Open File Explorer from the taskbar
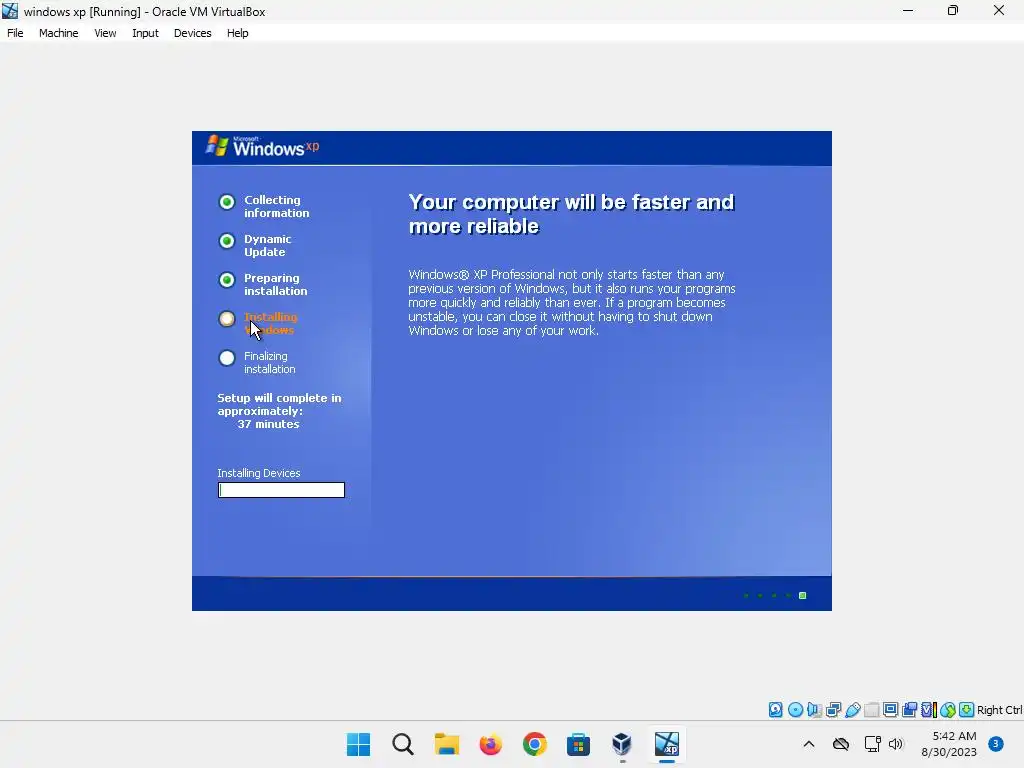 pyautogui.click(x=447, y=744)
